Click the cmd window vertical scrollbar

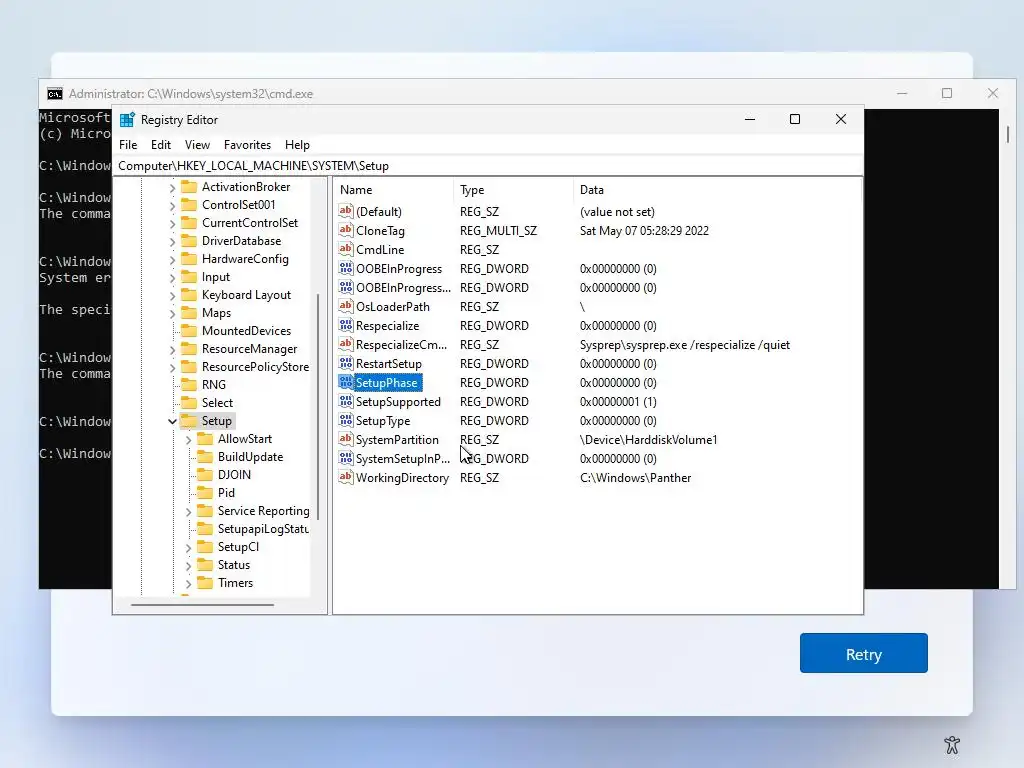[1008, 135]
